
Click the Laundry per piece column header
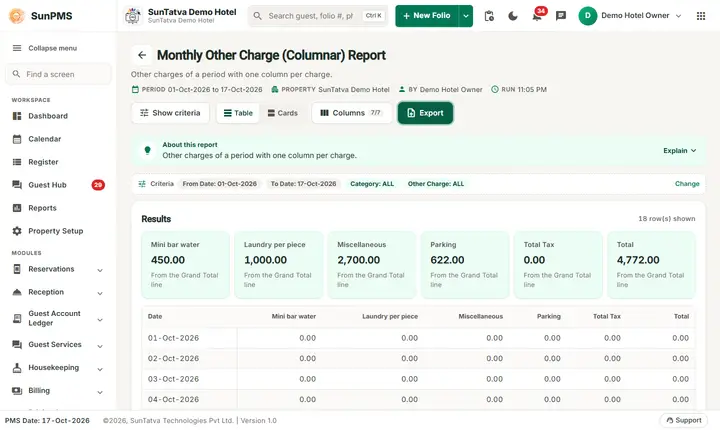pyautogui.click(x=390, y=317)
